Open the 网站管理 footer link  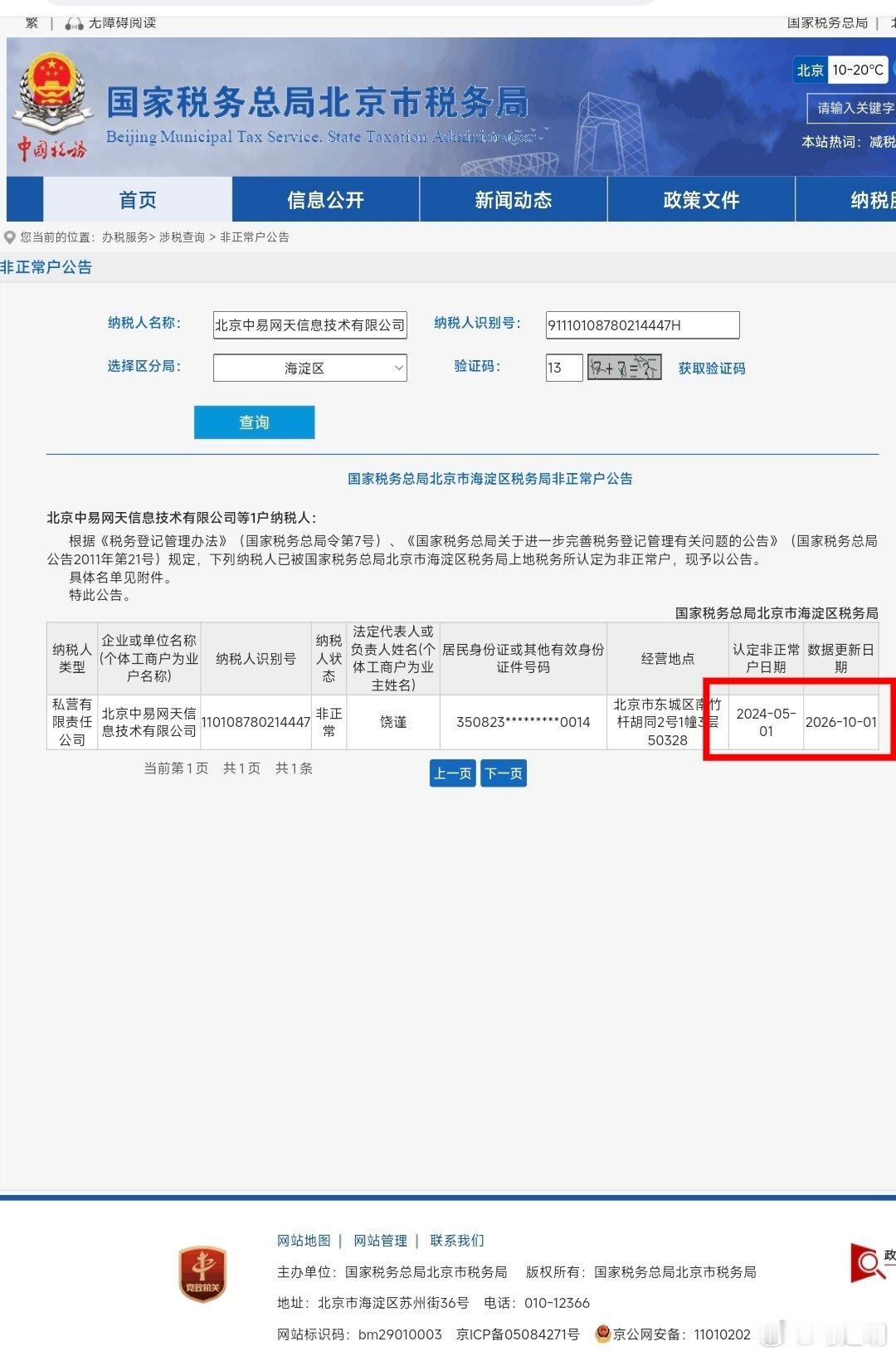(380, 1241)
